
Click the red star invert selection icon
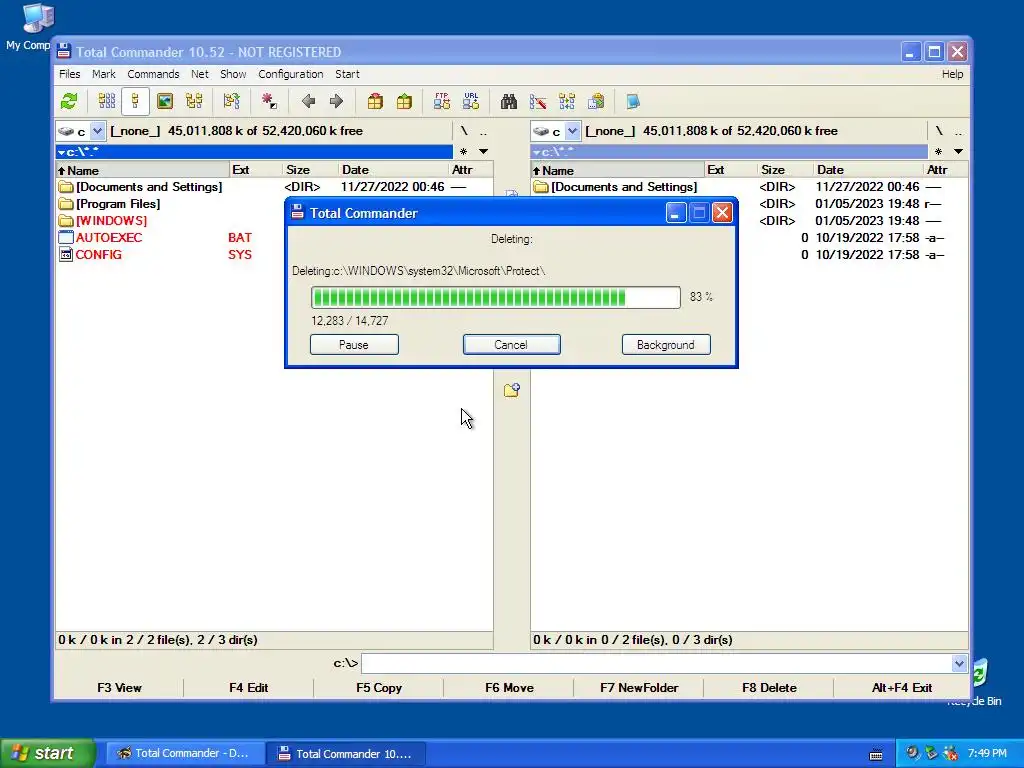coord(268,101)
